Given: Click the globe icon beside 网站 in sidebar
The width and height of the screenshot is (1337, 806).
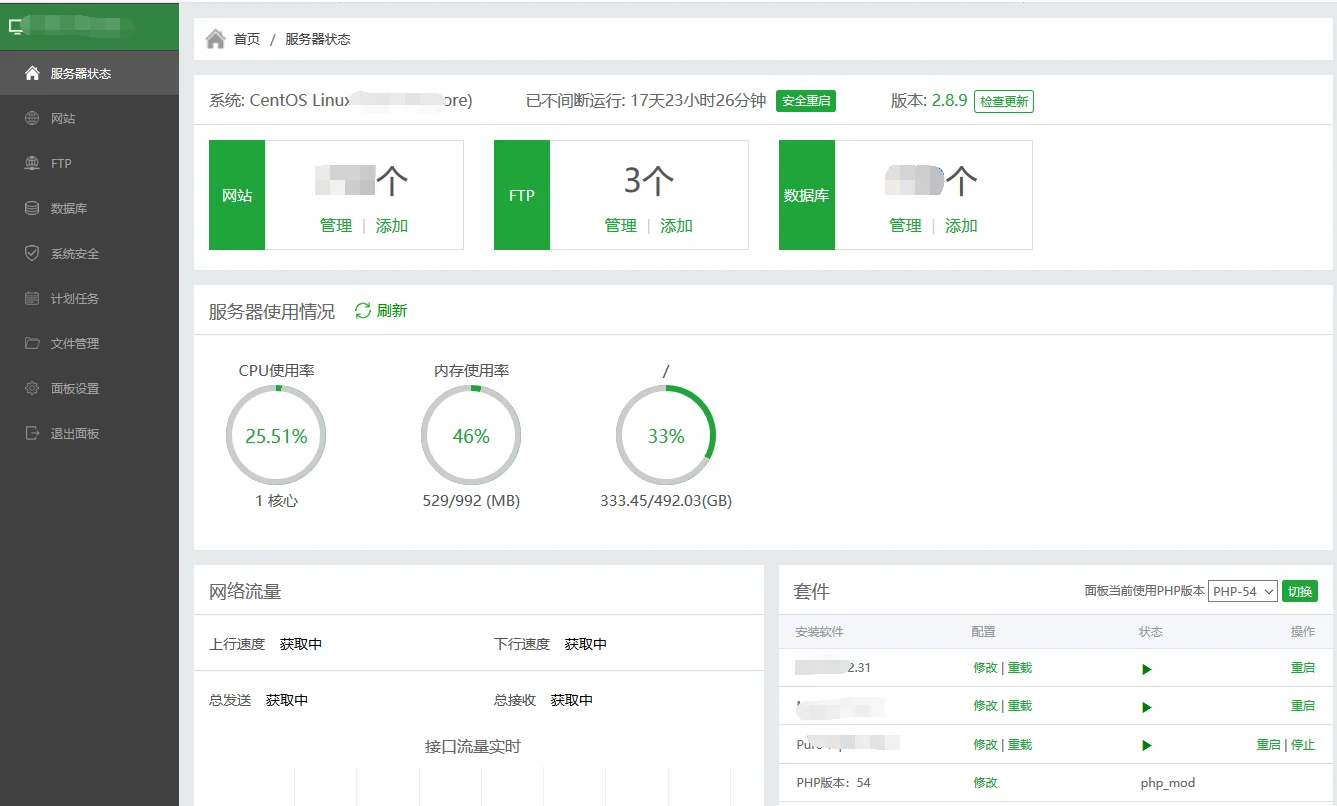Looking at the screenshot, I should pos(32,118).
